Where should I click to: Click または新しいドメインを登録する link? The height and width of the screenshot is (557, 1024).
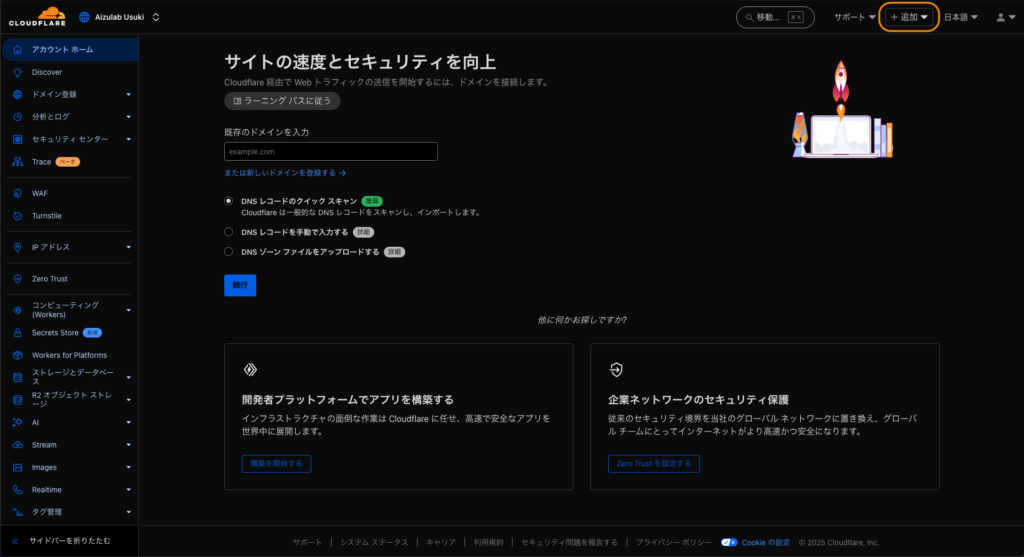(285, 173)
